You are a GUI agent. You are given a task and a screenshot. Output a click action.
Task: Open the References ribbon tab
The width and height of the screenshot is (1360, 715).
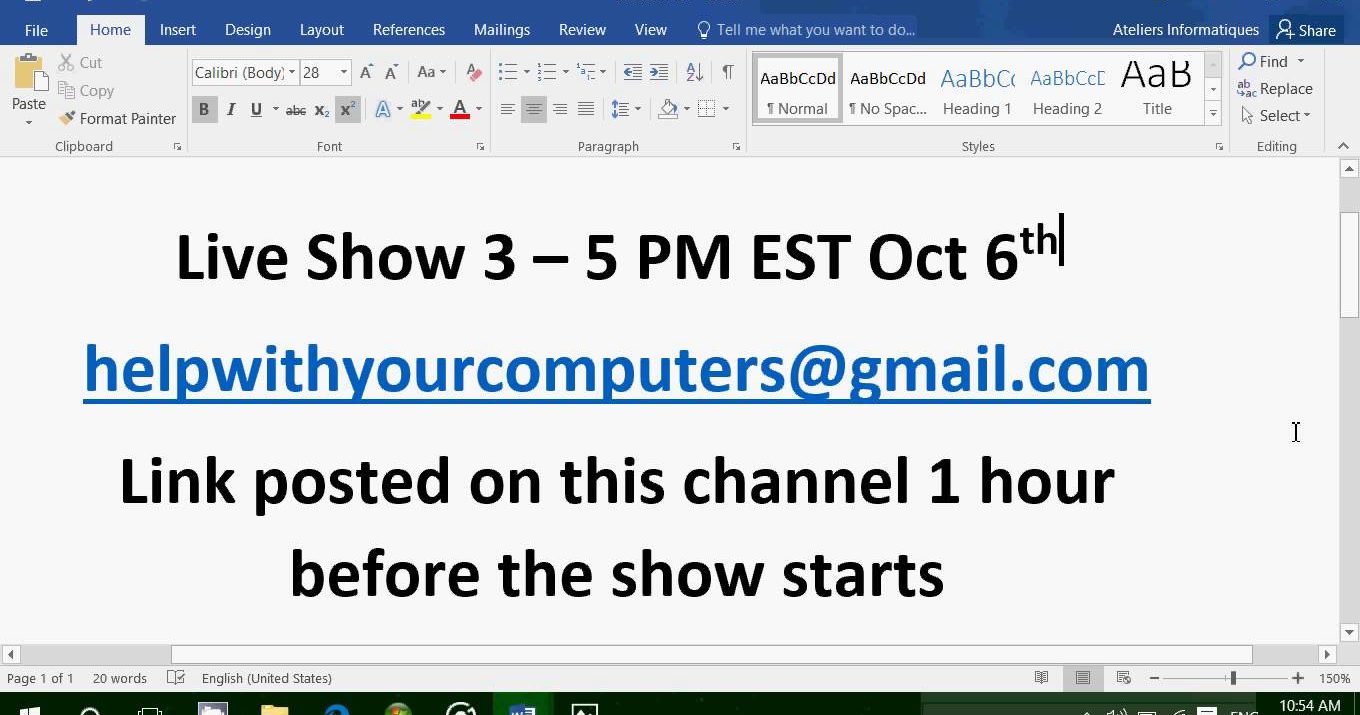[408, 30]
